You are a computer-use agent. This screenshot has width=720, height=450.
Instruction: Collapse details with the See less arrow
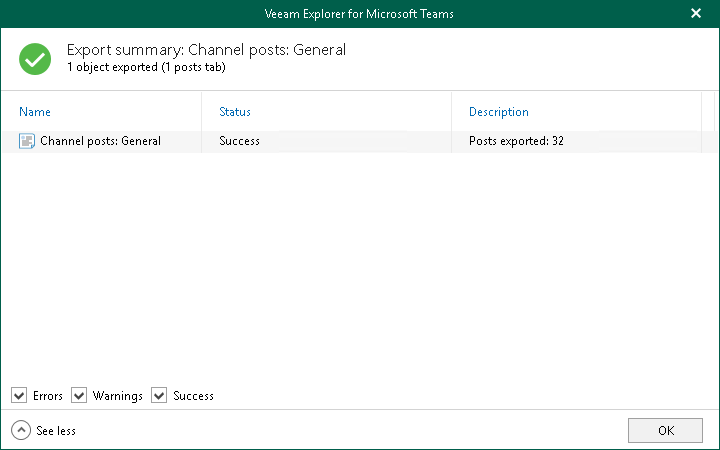(21, 430)
